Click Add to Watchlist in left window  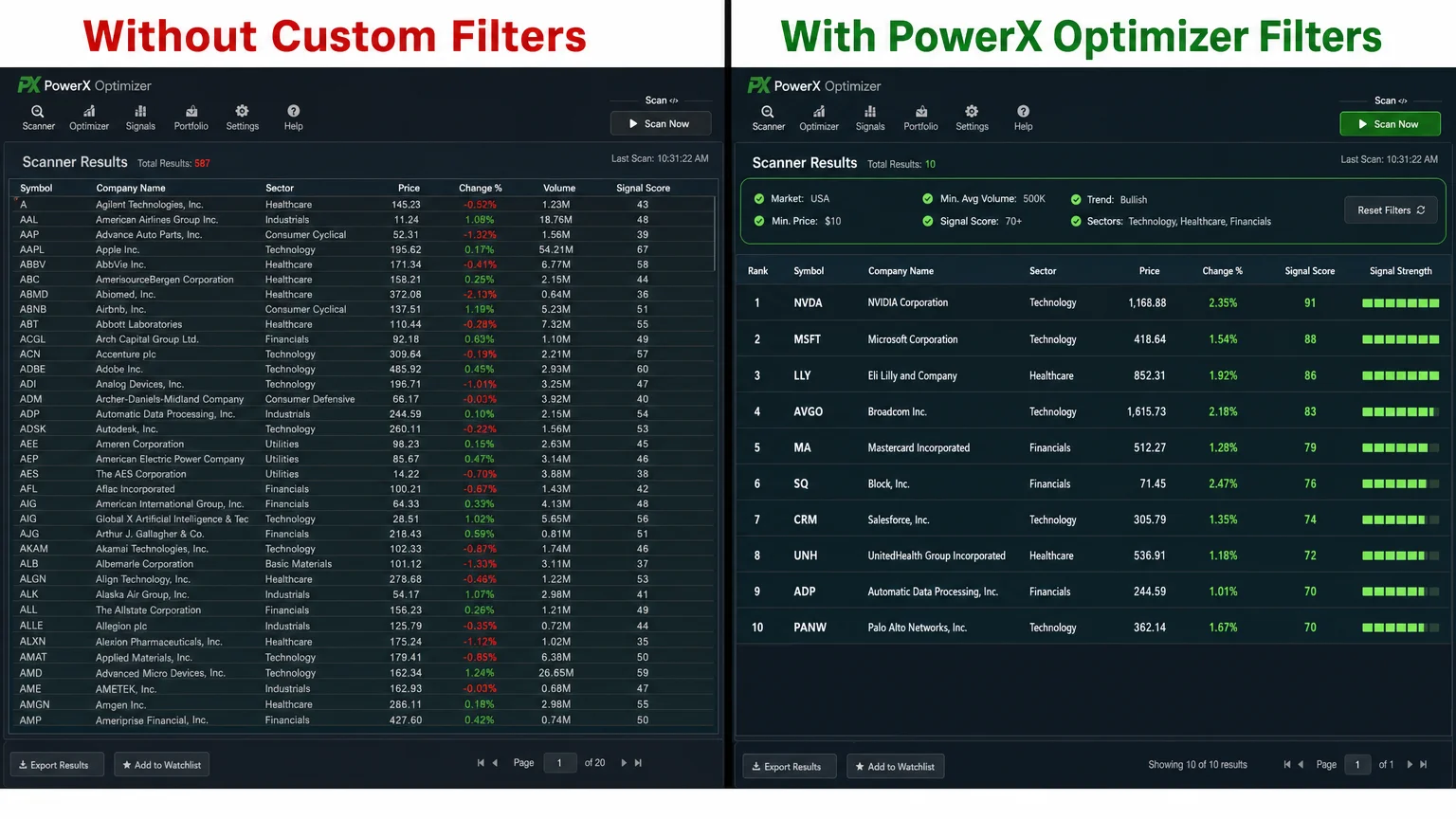point(162,765)
